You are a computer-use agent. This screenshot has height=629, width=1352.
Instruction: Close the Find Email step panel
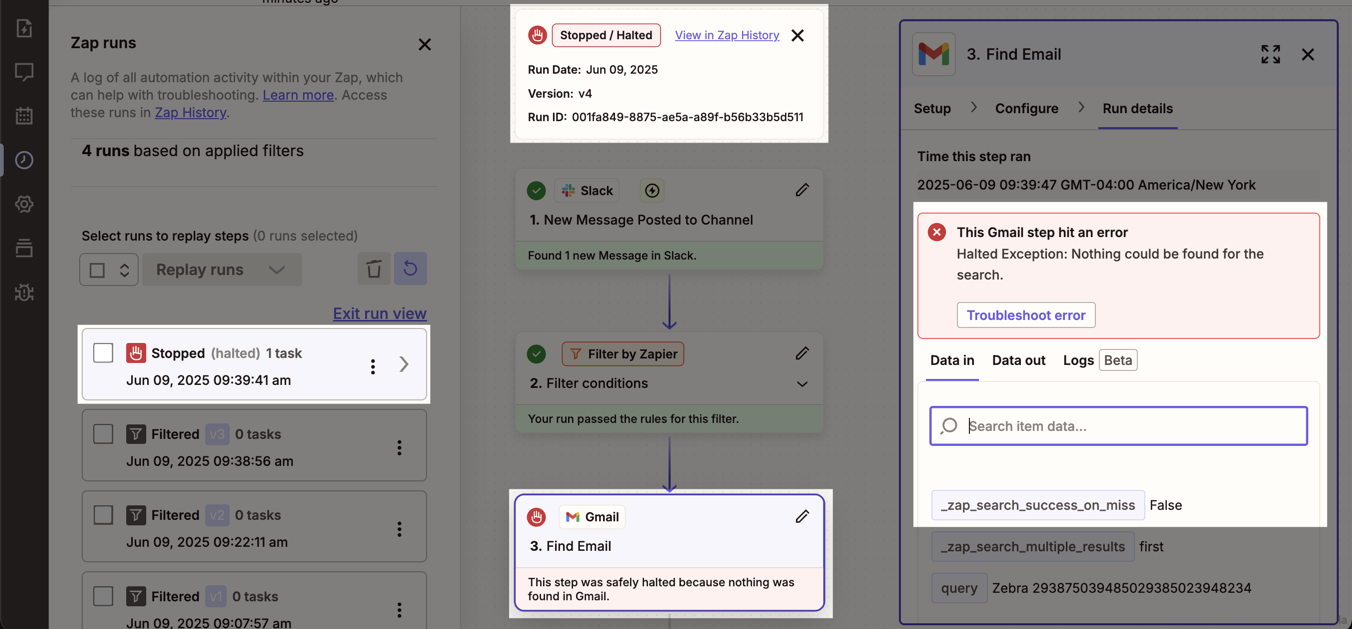coord(1308,54)
